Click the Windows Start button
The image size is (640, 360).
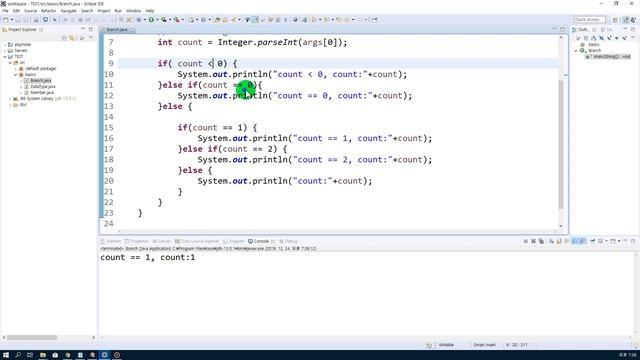point(6,355)
